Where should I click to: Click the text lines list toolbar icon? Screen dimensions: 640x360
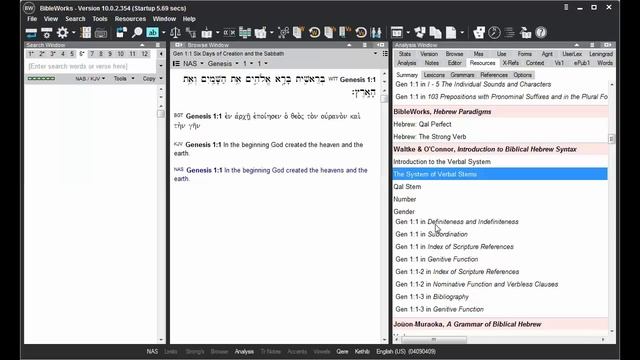click(509, 32)
